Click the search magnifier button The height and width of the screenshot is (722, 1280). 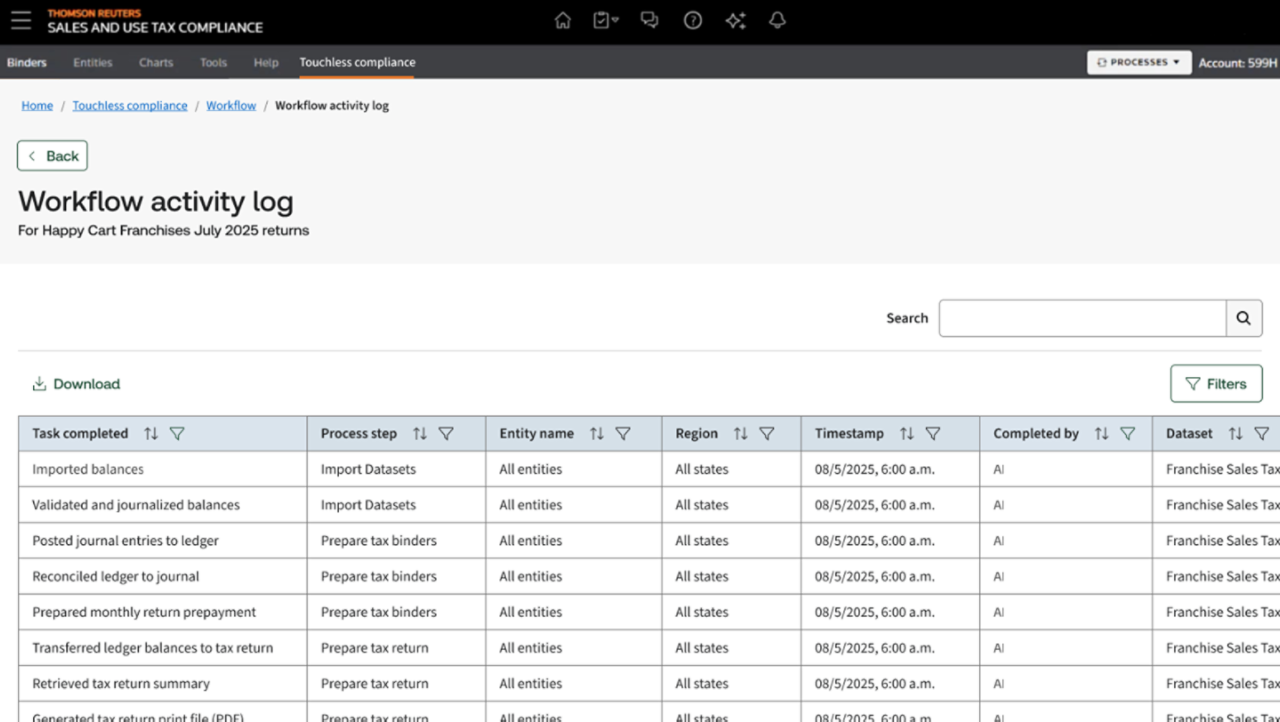click(1243, 318)
